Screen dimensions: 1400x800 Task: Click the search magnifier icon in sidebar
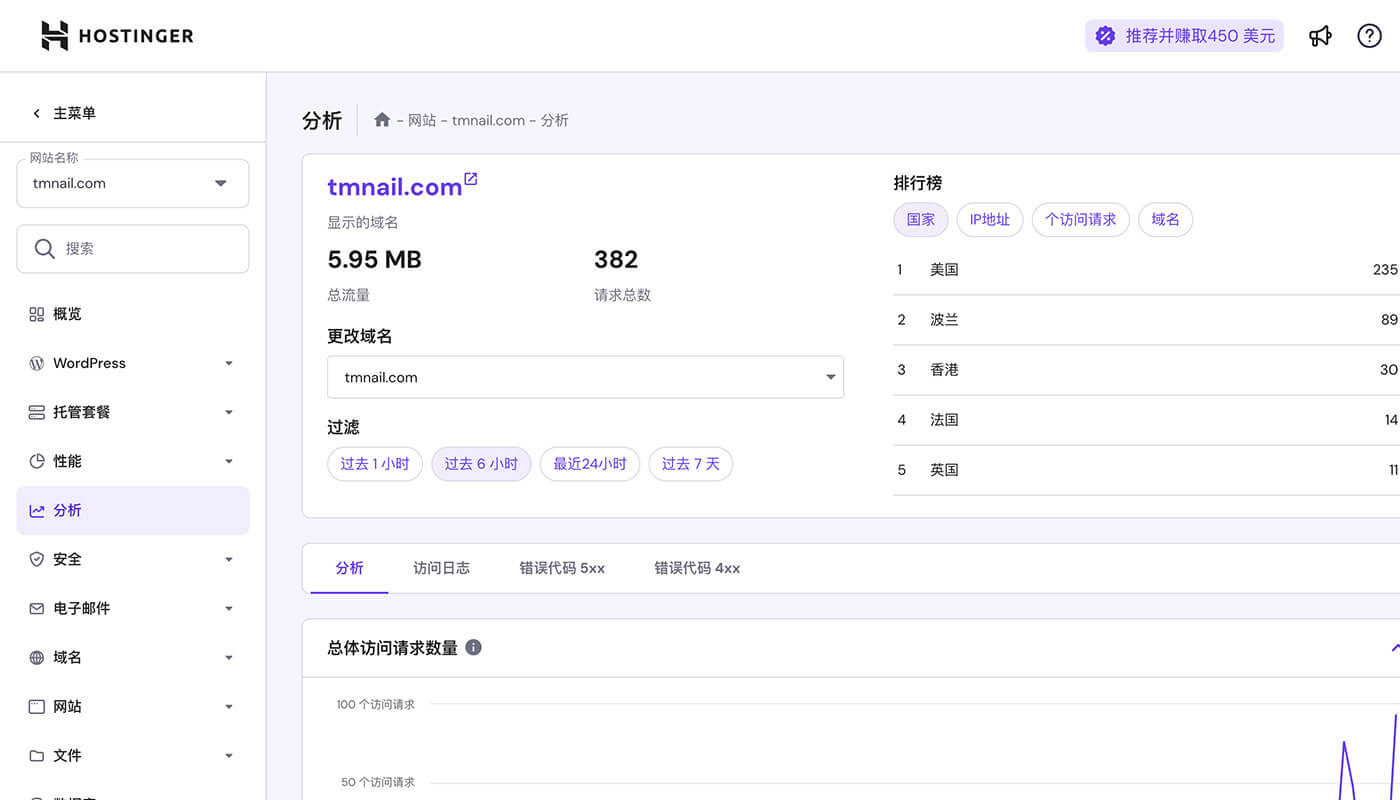[x=44, y=248]
